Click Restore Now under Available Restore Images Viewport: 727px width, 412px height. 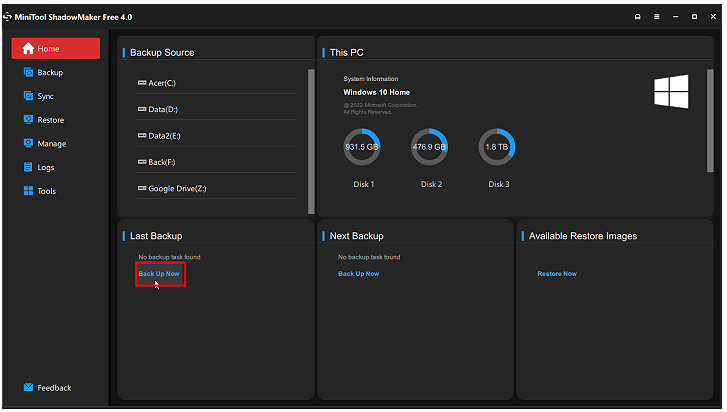tap(557, 273)
